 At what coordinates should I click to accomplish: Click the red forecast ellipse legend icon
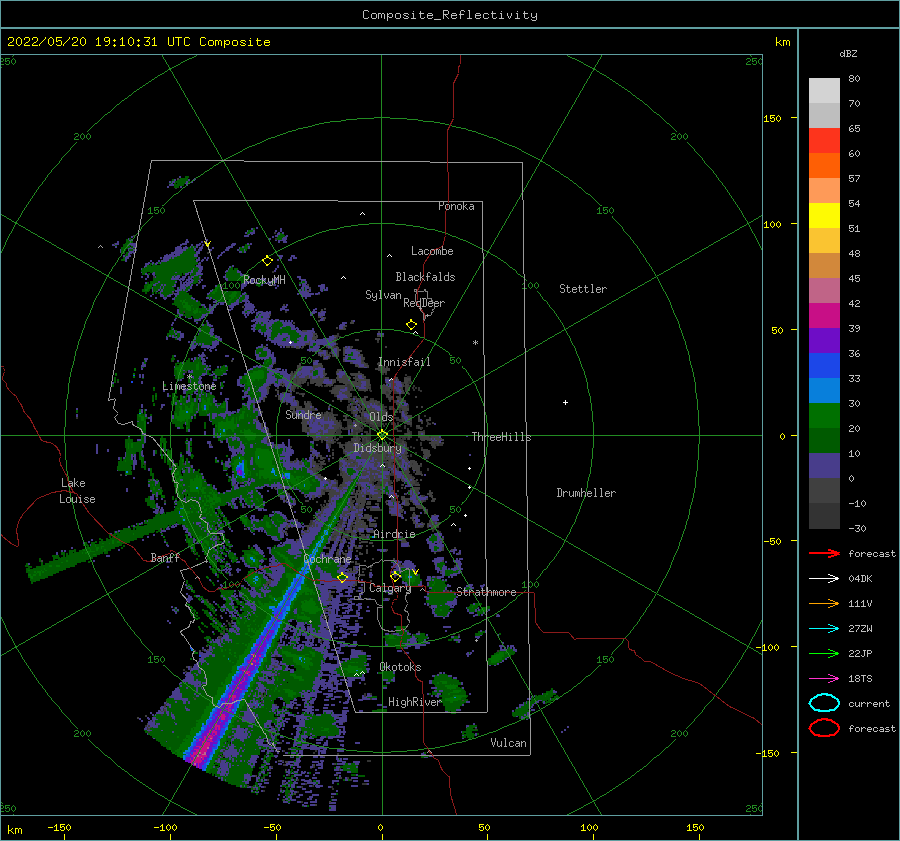[x=824, y=728]
